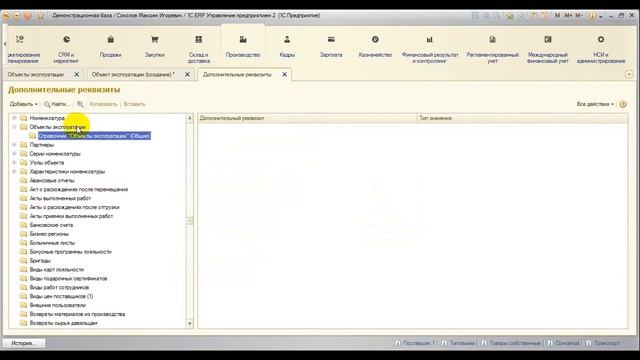Open the Производство section
Screen dimensions: 640x360
[x=243, y=47]
